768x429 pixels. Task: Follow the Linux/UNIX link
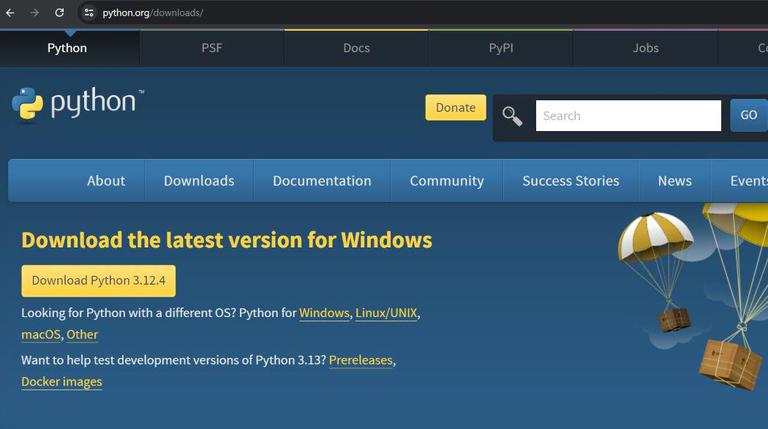tap(386, 313)
